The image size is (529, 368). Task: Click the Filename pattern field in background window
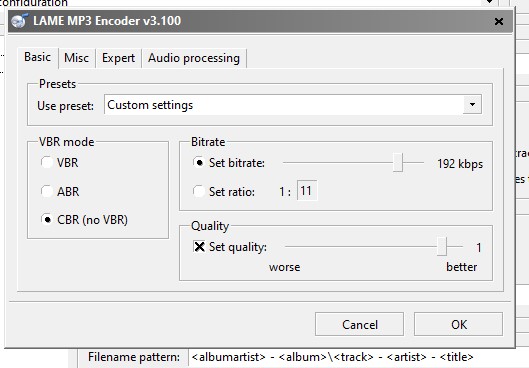(358, 358)
